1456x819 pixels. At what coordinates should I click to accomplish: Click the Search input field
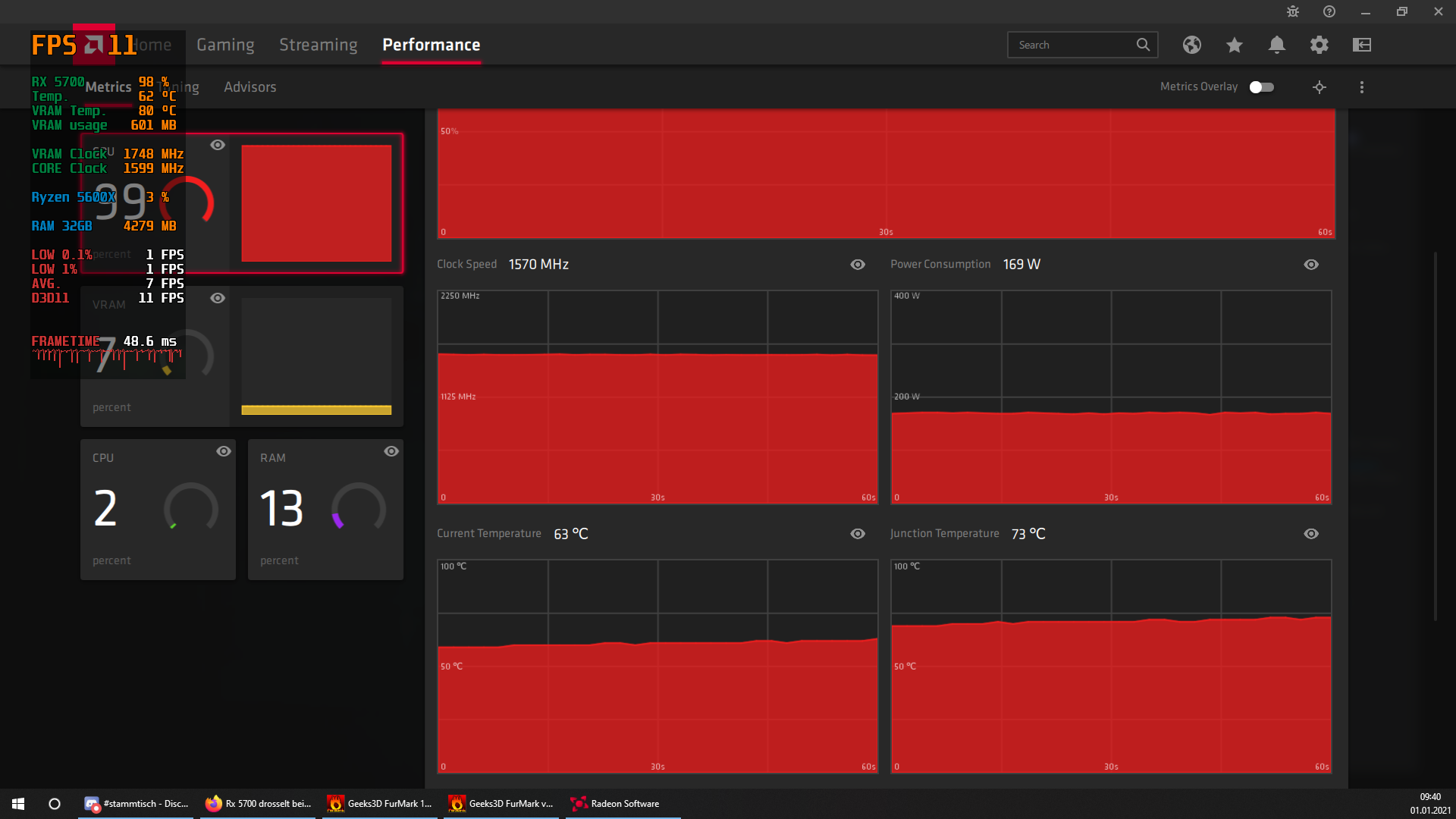1073,45
